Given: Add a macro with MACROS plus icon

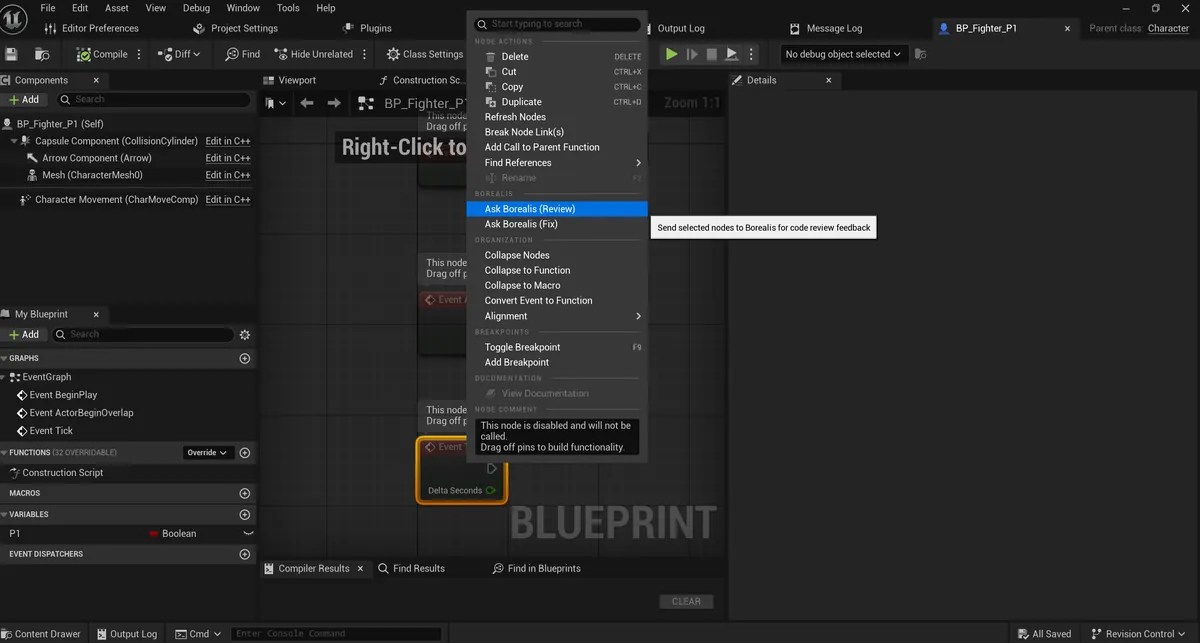Looking at the screenshot, I should click(245, 493).
